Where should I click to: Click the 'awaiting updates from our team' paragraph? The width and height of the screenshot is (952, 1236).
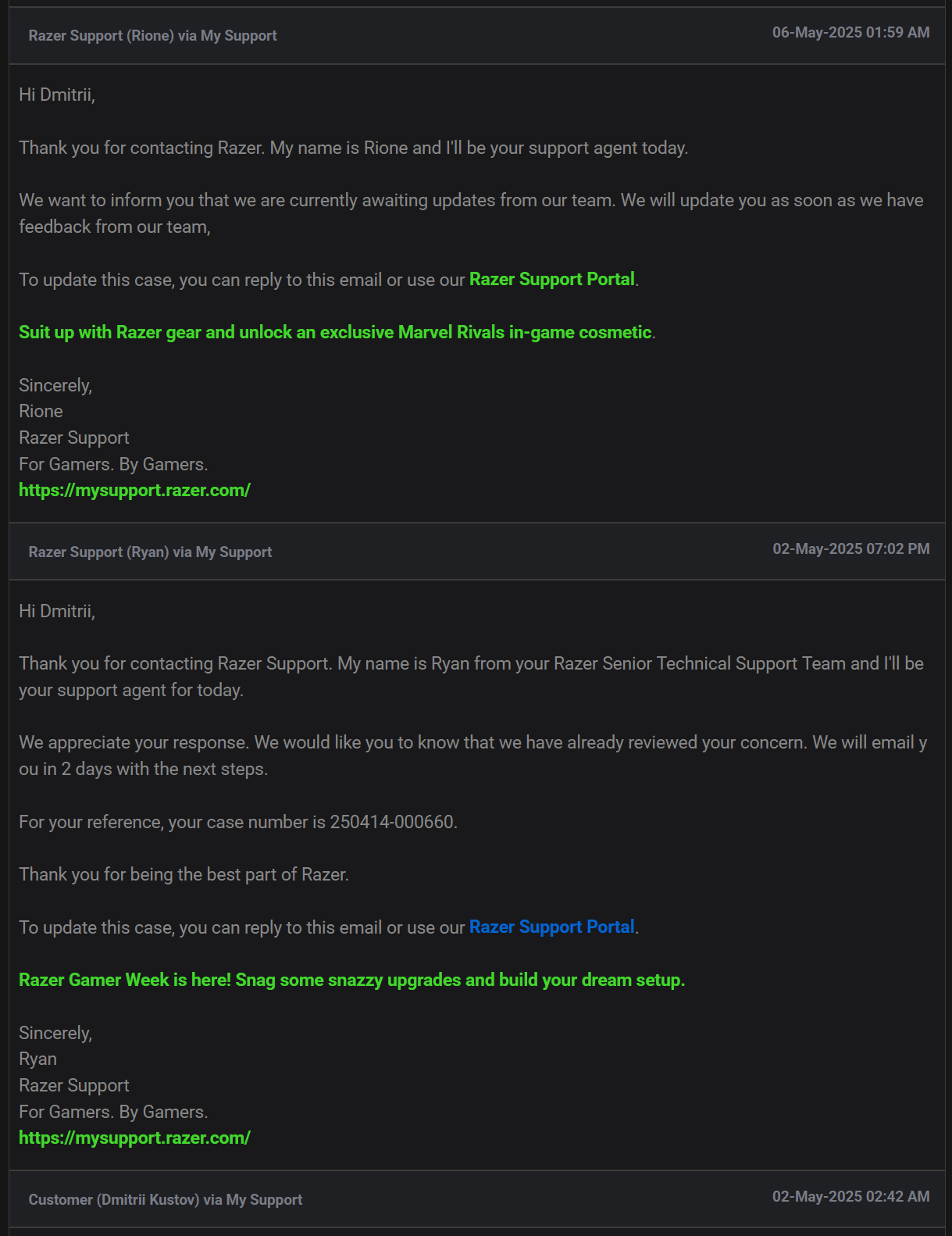pos(471,213)
